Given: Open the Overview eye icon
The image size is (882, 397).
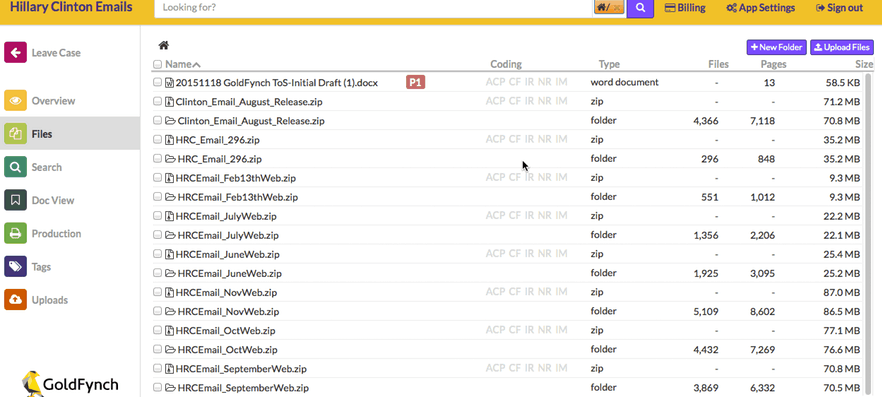Looking at the screenshot, I should (15, 101).
